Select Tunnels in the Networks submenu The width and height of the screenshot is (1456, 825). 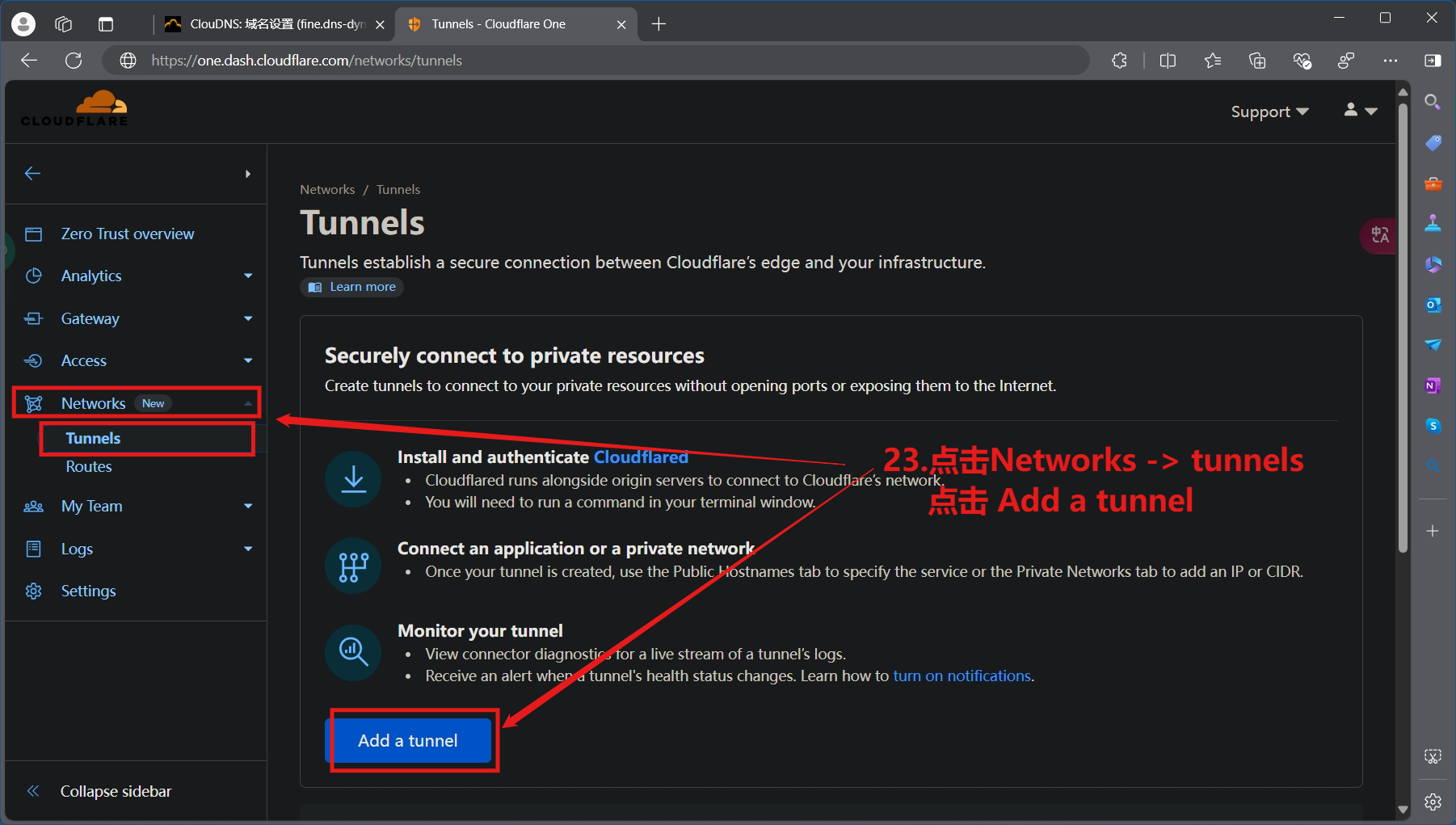(x=93, y=438)
